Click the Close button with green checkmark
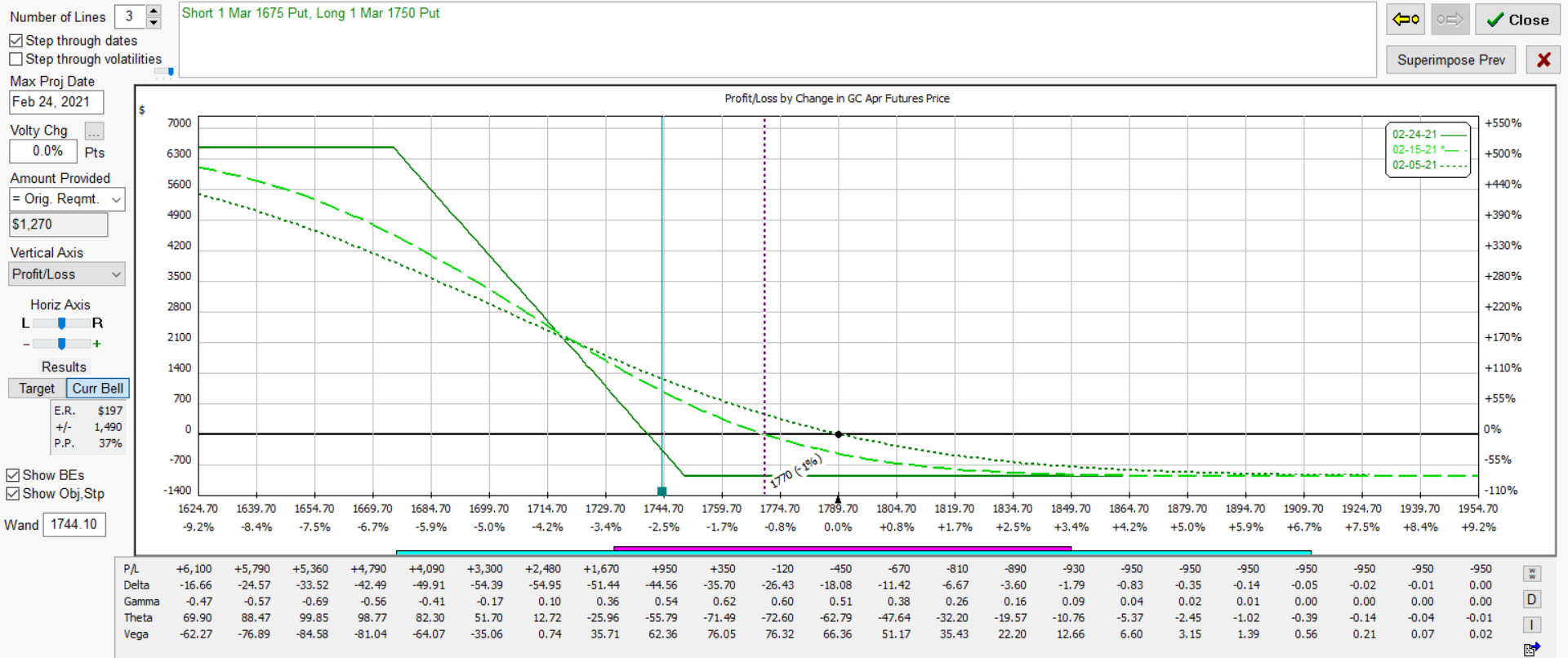1568x658 pixels. pyautogui.click(x=1517, y=20)
